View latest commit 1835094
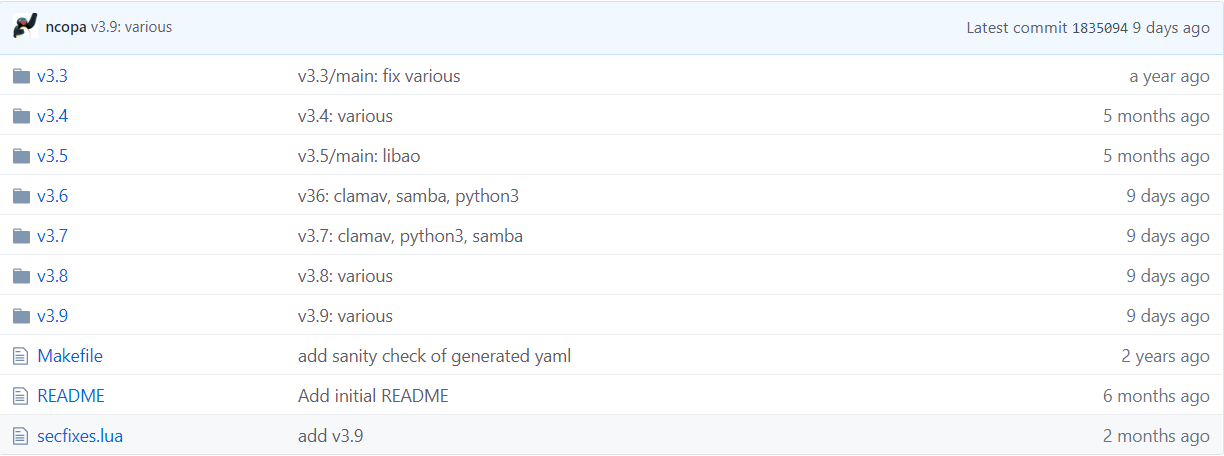This screenshot has height=456, width=1224. [1100, 28]
